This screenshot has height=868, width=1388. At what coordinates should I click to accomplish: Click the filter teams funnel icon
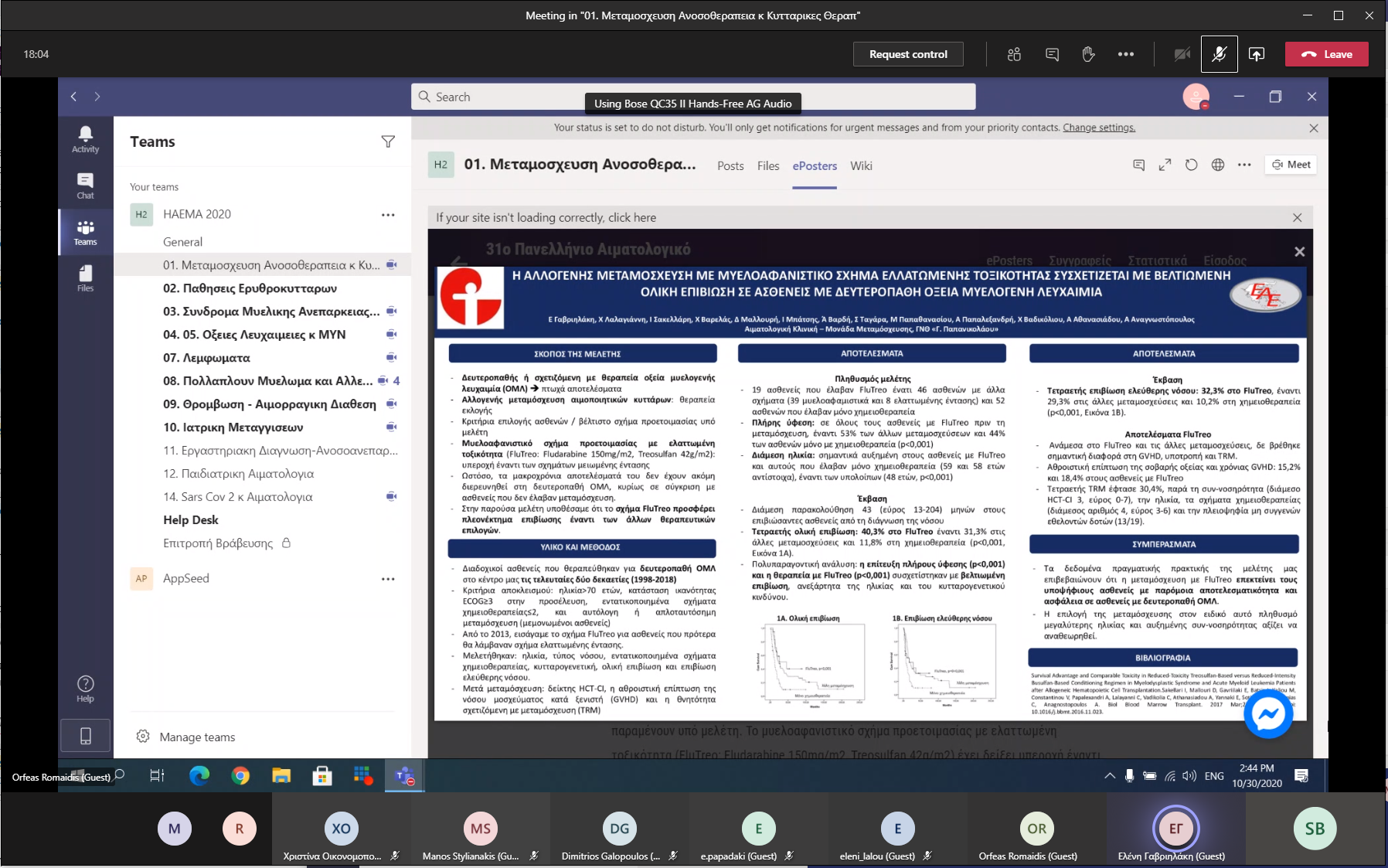point(388,141)
